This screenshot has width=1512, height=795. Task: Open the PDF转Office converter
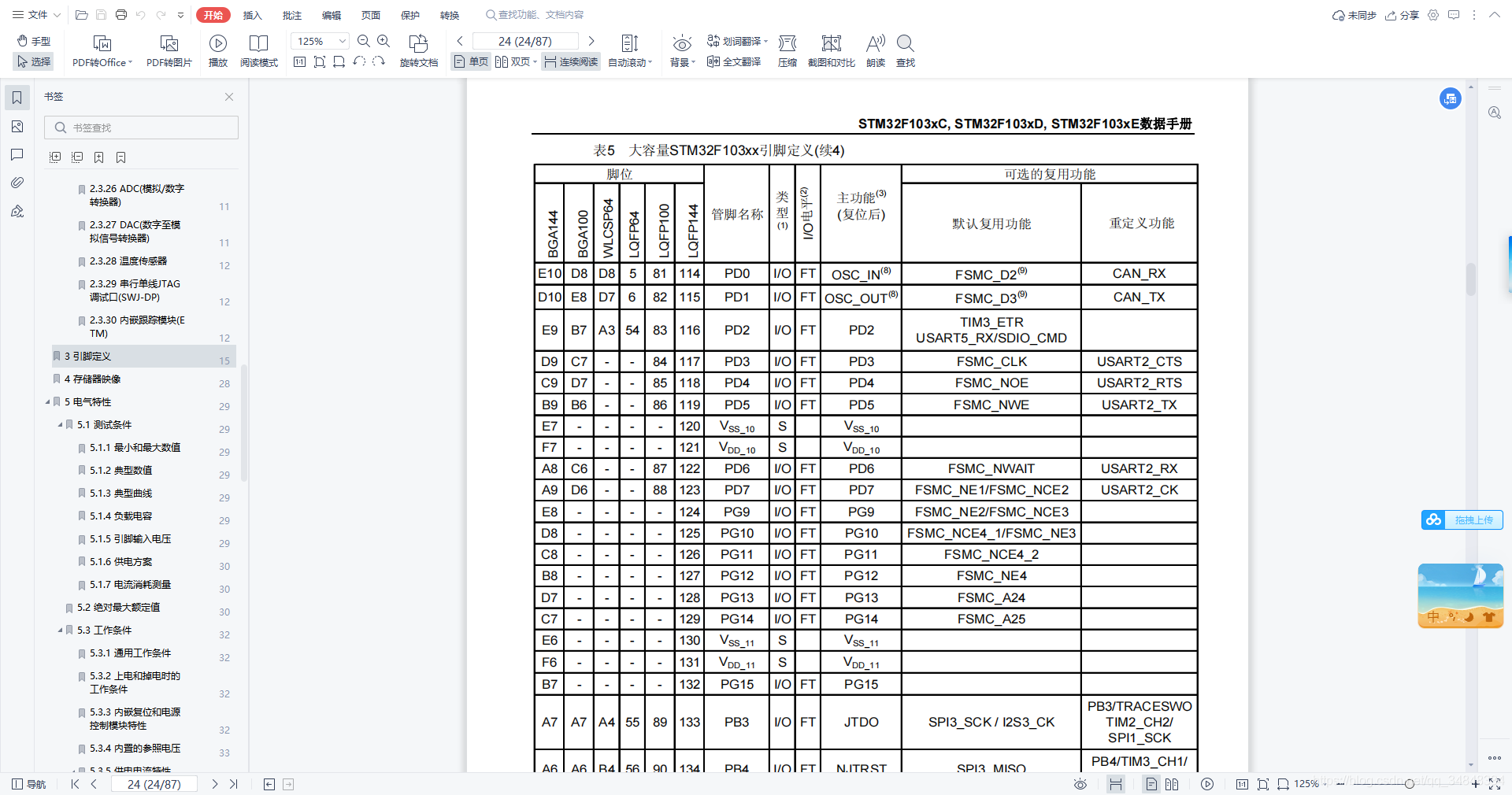pyautogui.click(x=102, y=51)
